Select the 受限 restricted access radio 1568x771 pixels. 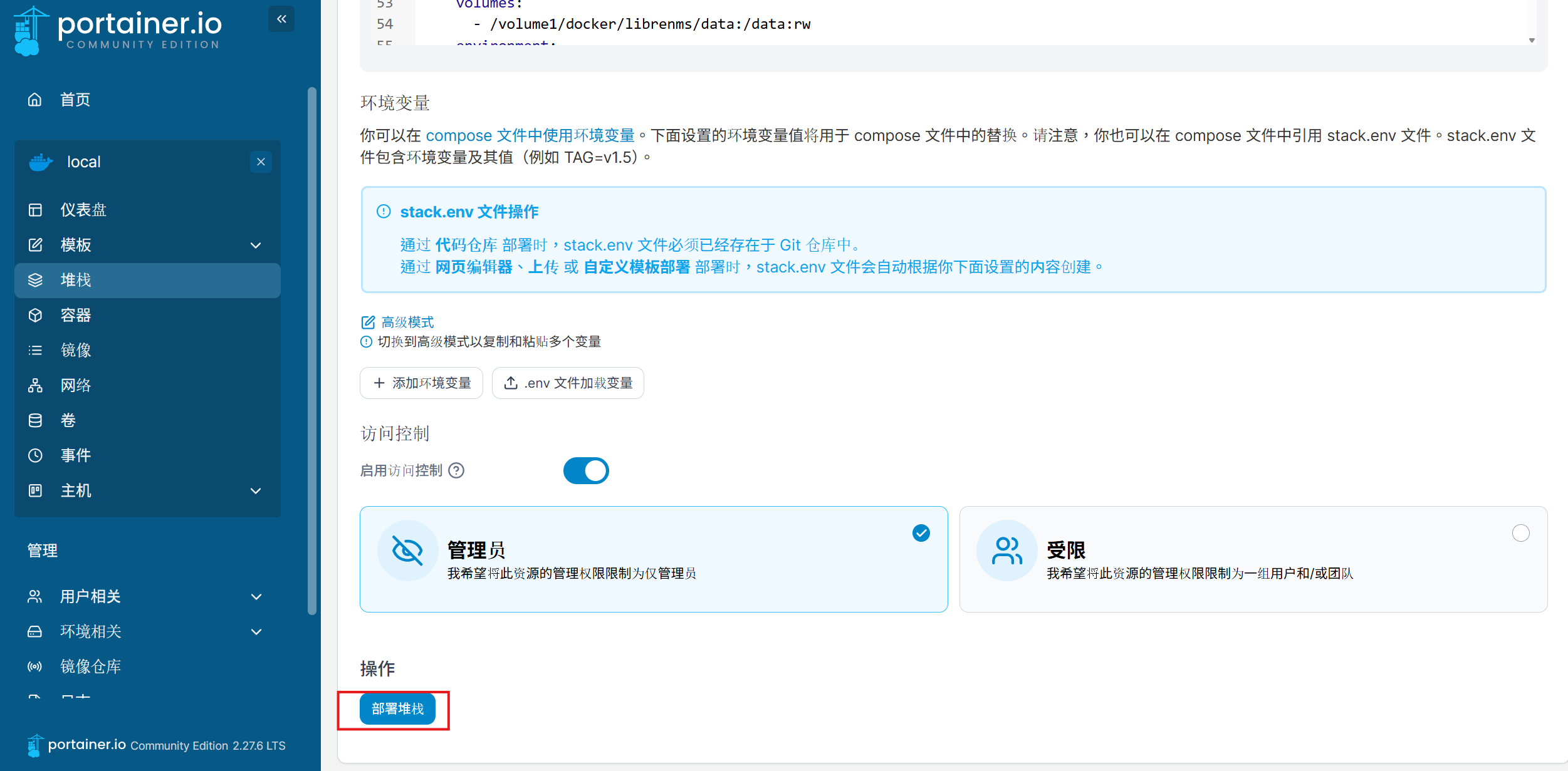point(1520,533)
